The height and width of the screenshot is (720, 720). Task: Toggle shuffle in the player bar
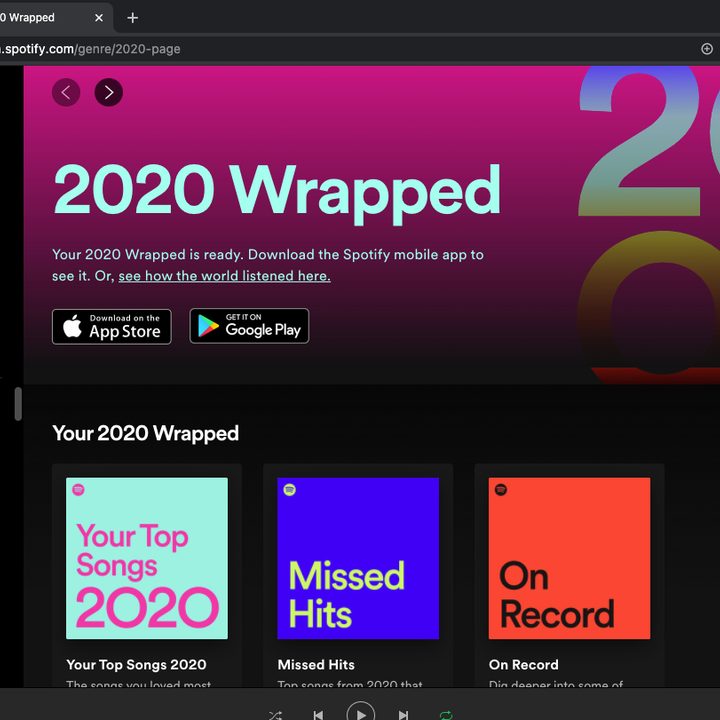click(276, 715)
